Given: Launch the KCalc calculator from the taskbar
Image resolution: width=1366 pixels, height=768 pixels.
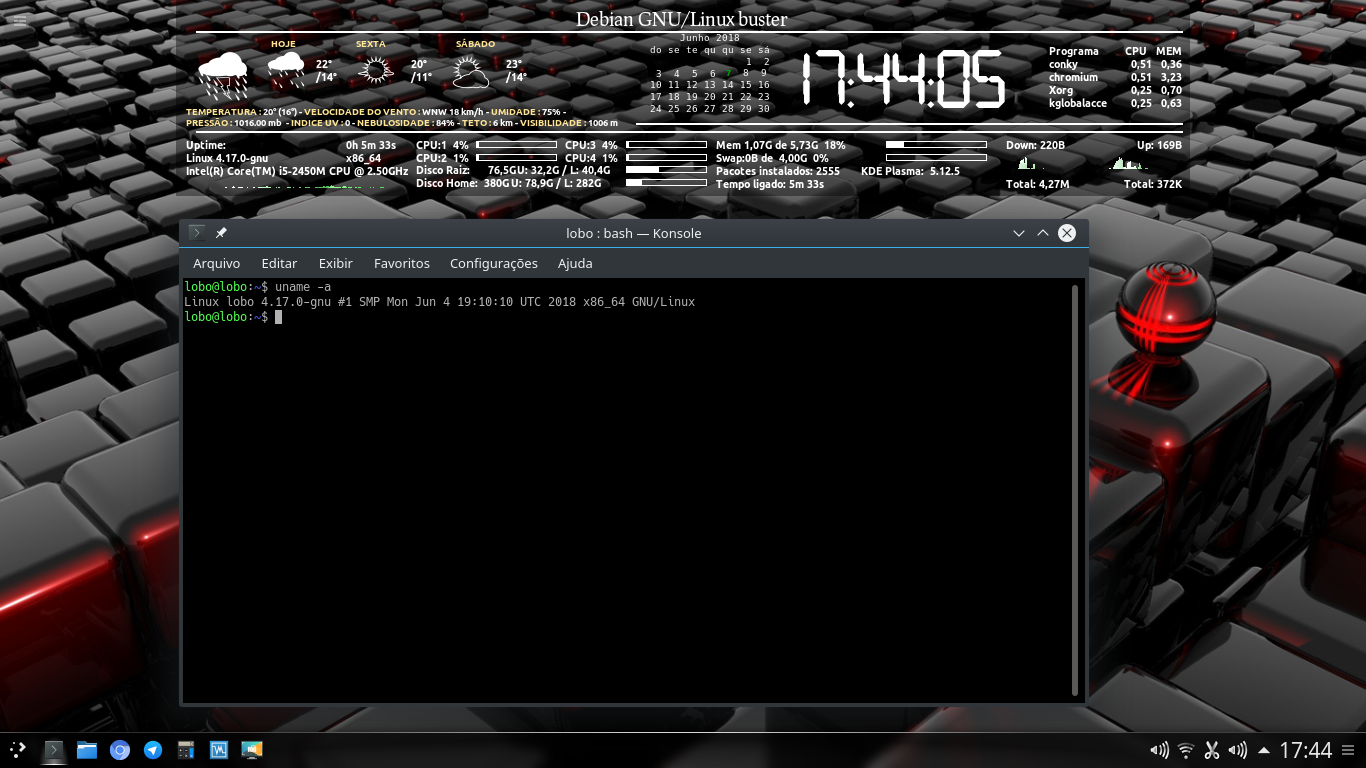Looking at the screenshot, I should pos(185,750).
